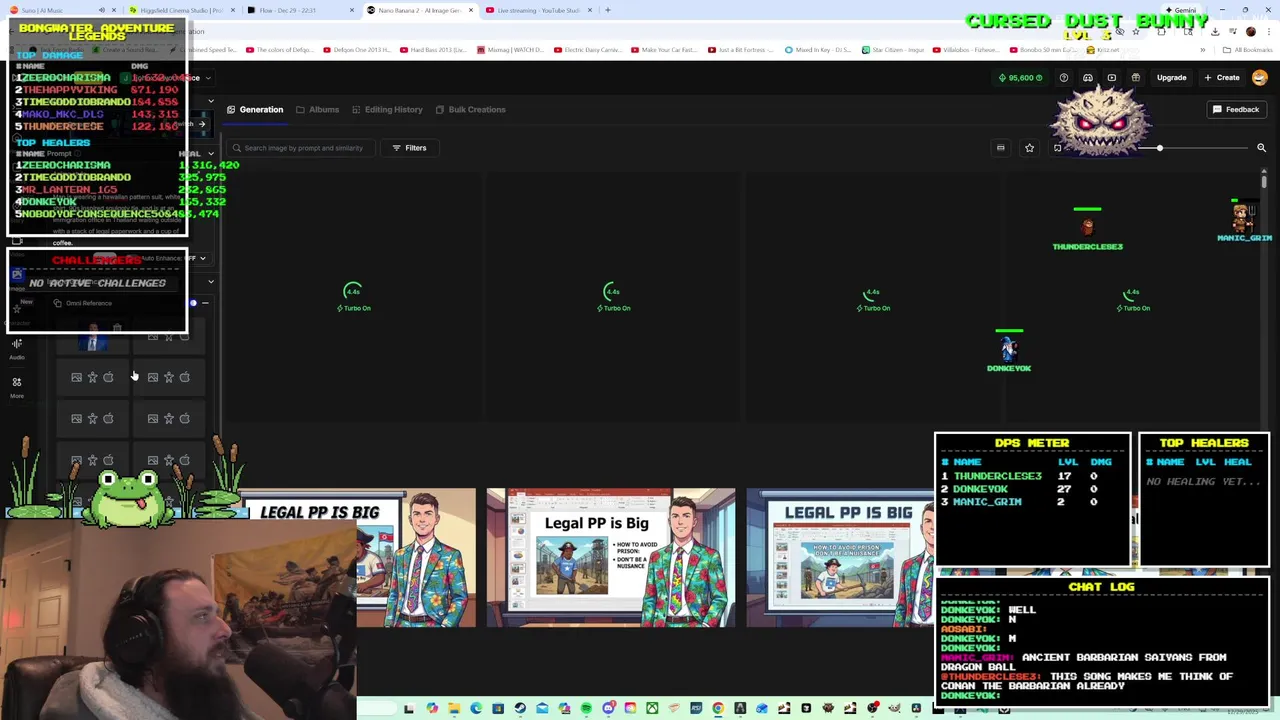Click the zoom magnifier icon beside slider
Screen dimensions: 1280x720
(1261, 148)
